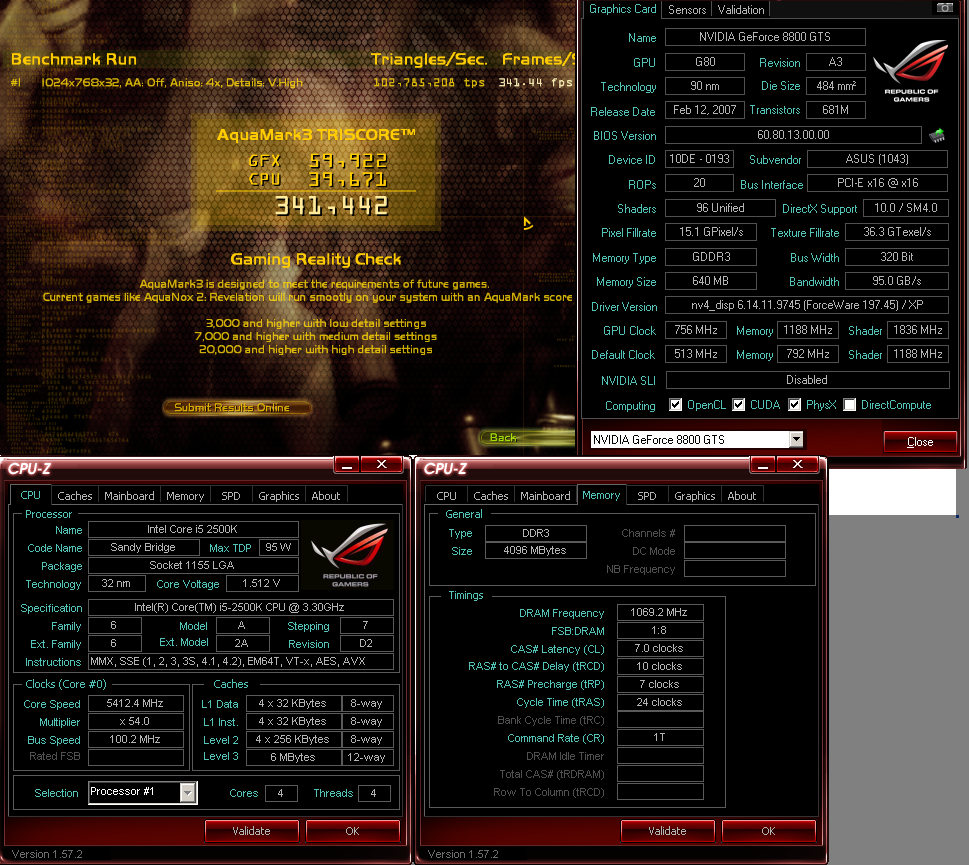This screenshot has width=969, height=865.
Task: Click the Cores value 4
Action: tap(281, 793)
